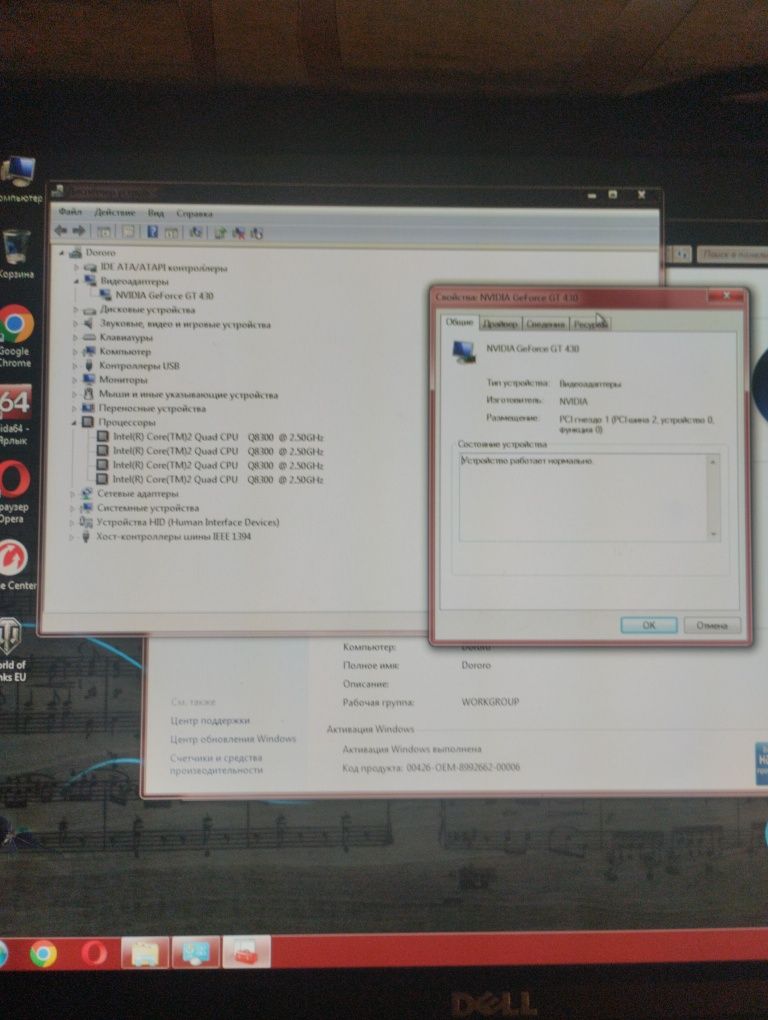Open the Действие menu
This screenshot has height=1020, width=768.
pyautogui.click(x=114, y=212)
